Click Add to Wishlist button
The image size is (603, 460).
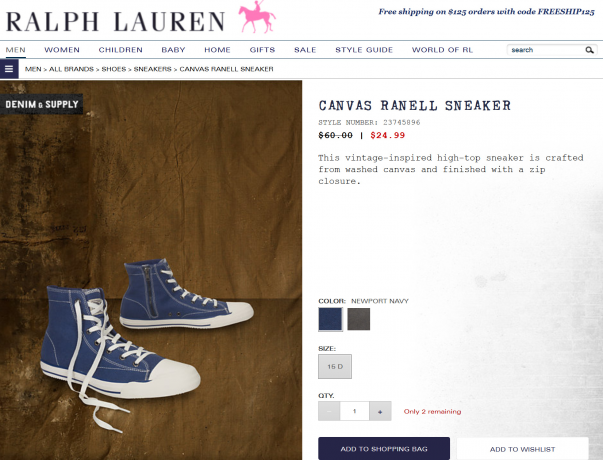(522, 448)
